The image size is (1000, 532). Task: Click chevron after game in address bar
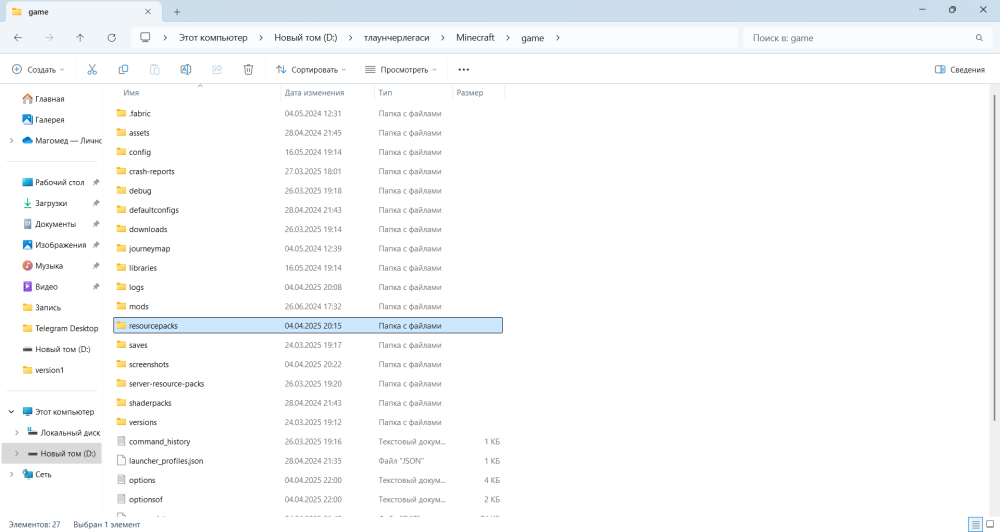point(558,38)
